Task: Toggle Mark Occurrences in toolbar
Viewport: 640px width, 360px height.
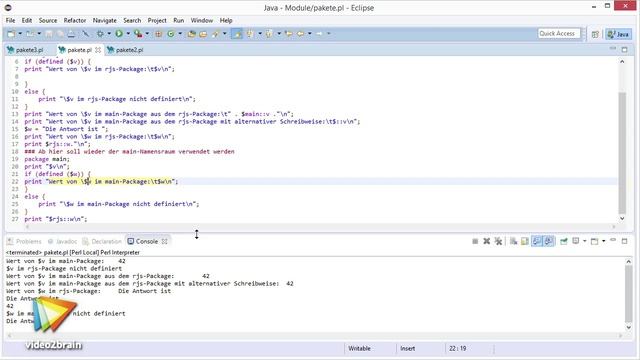Action: click(x=237, y=34)
